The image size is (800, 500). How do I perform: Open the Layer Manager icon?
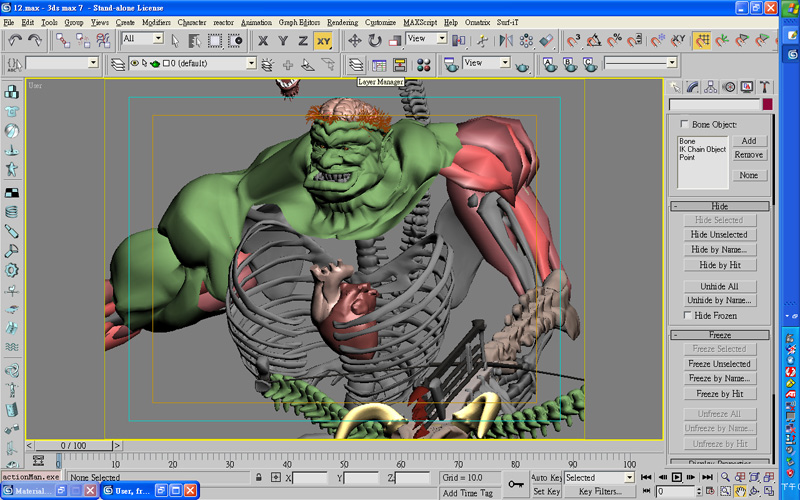coord(356,65)
